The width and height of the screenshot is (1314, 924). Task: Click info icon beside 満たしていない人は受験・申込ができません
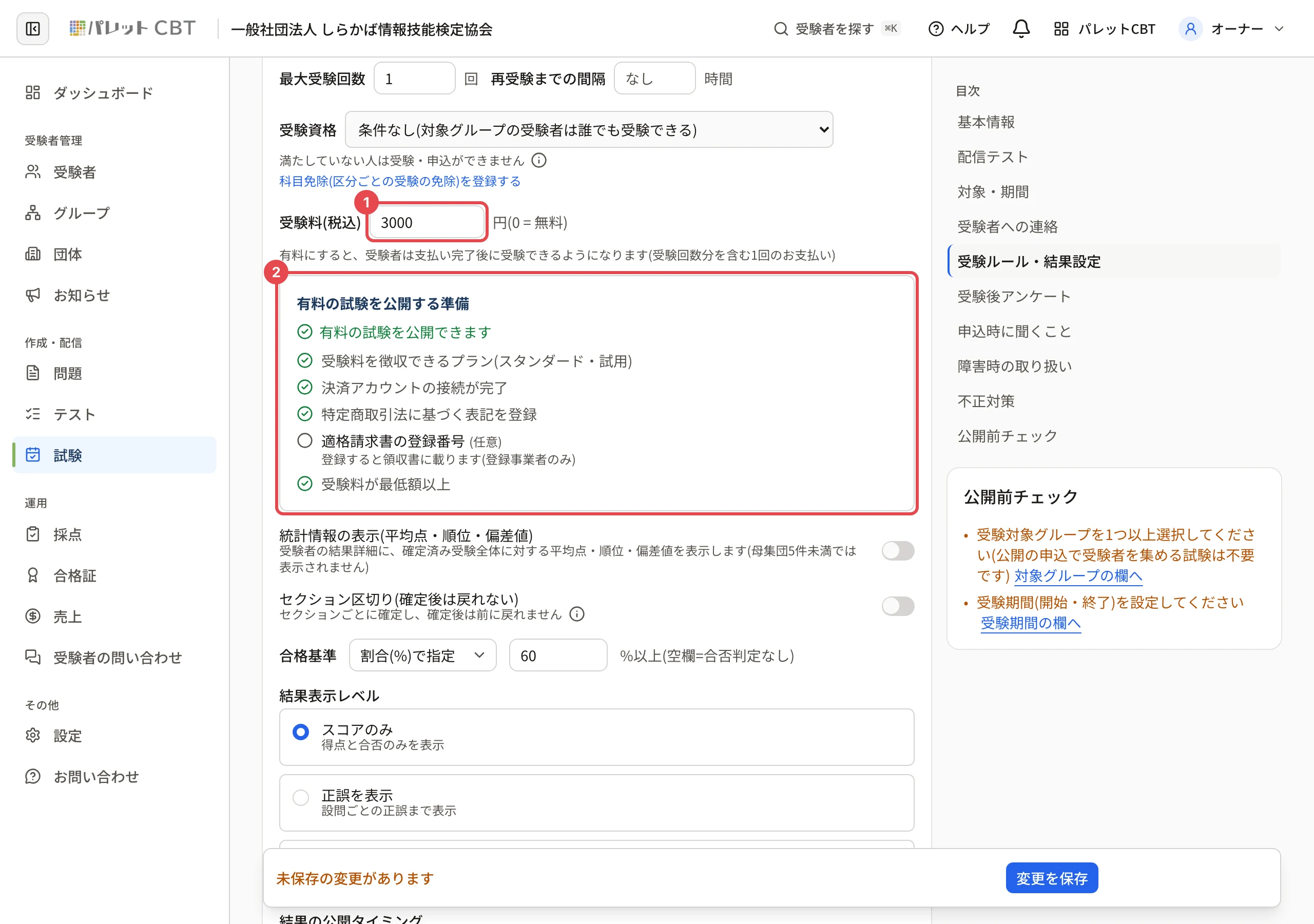[x=538, y=160]
